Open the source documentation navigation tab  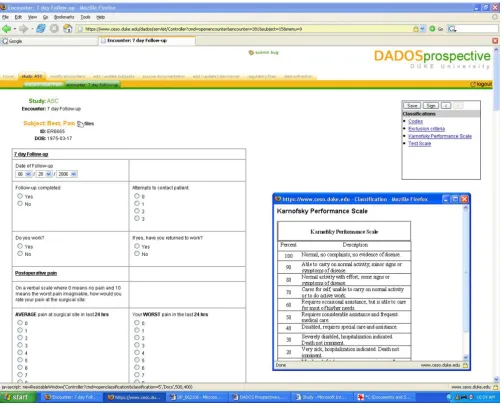point(163,76)
